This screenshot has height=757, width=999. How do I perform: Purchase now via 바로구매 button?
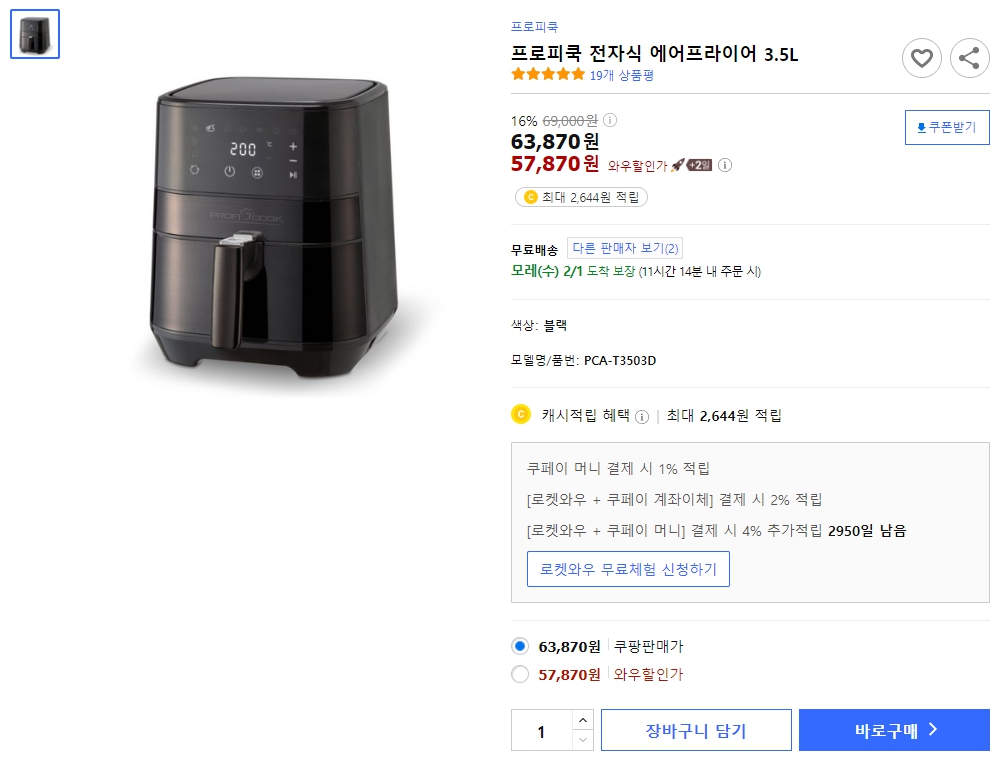click(893, 729)
